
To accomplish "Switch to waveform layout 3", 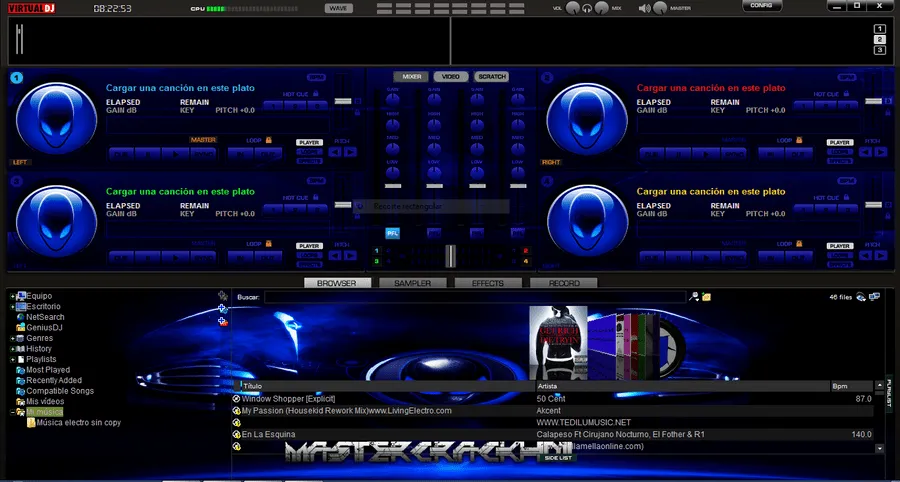I will coord(879,50).
